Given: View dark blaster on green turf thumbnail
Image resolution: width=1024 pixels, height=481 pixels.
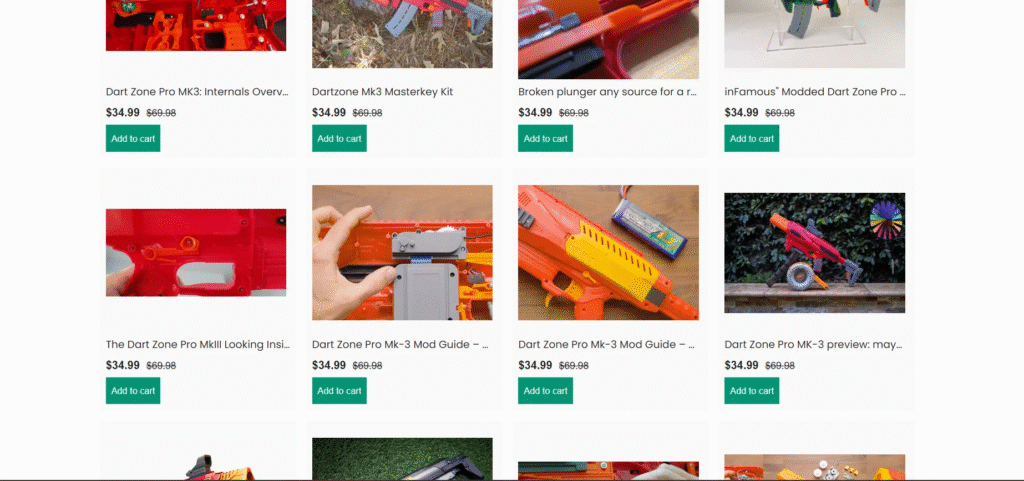Looking at the screenshot, I should pyautogui.click(x=402, y=459).
